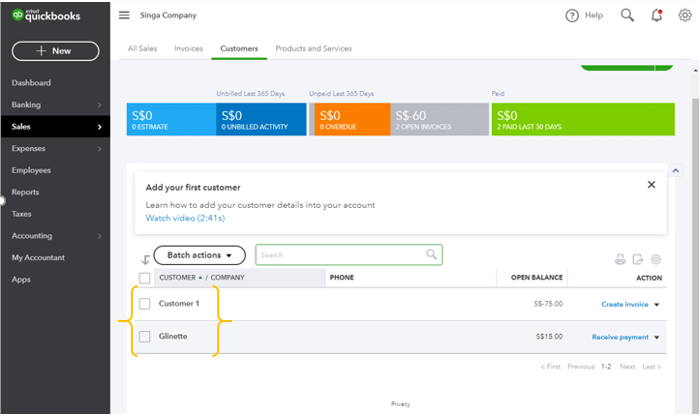Click the sort arrow beside Batch actions
The width and height of the screenshot is (700, 417).
(x=145, y=259)
